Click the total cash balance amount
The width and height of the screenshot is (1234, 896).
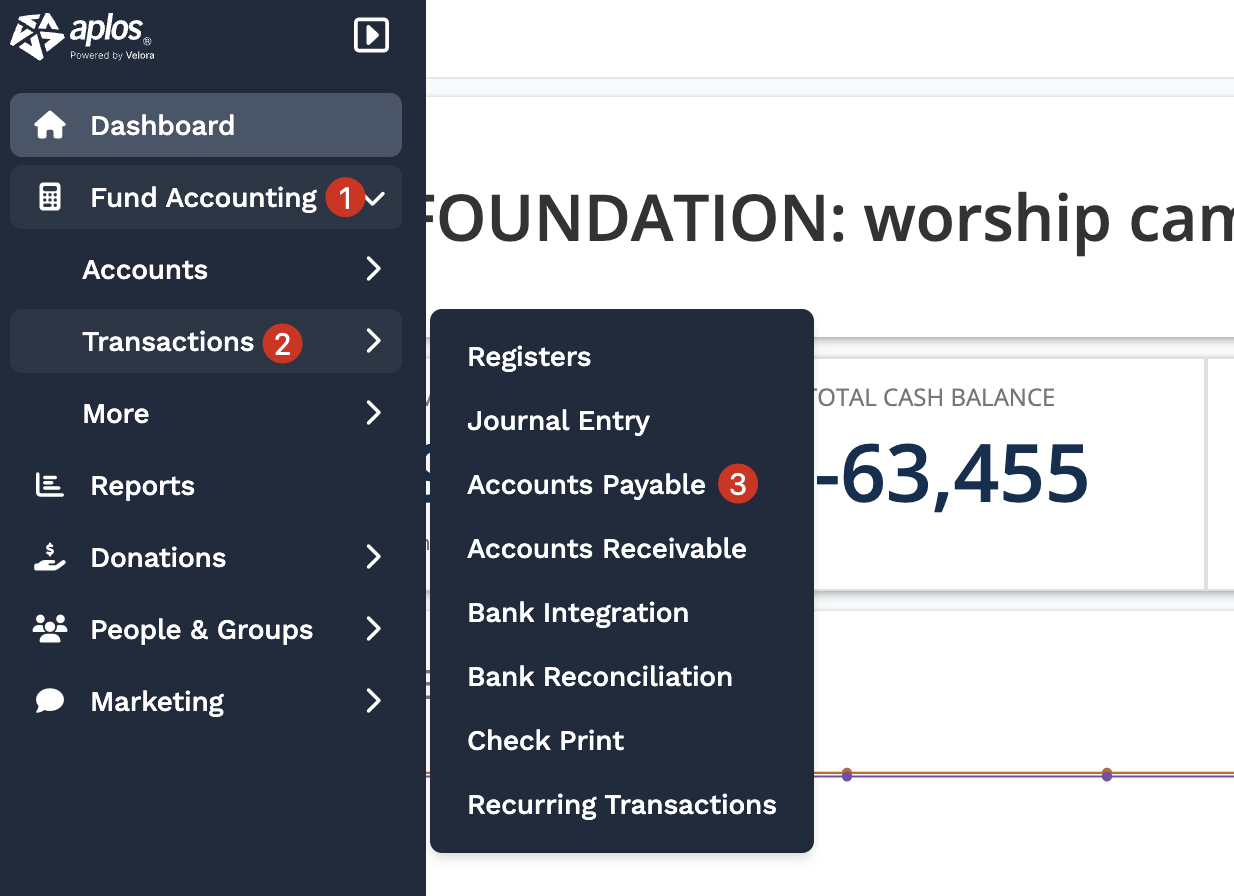click(950, 474)
